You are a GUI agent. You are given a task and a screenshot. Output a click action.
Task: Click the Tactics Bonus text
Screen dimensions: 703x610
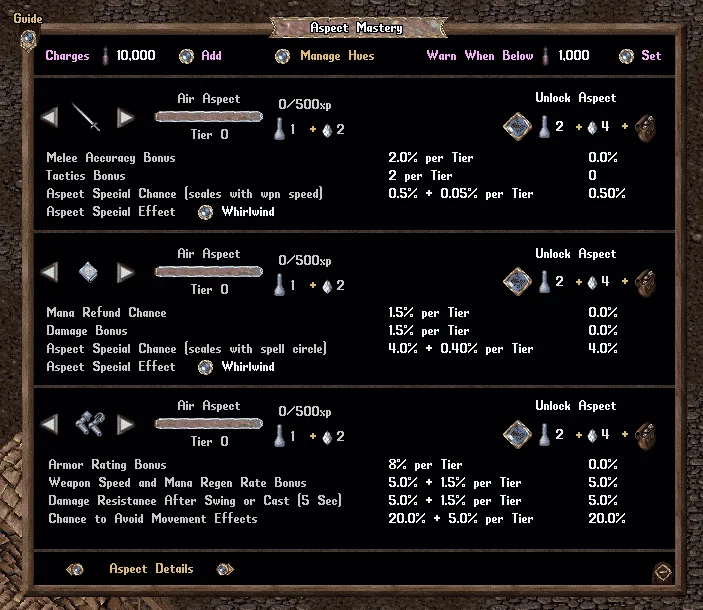pos(86,176)
